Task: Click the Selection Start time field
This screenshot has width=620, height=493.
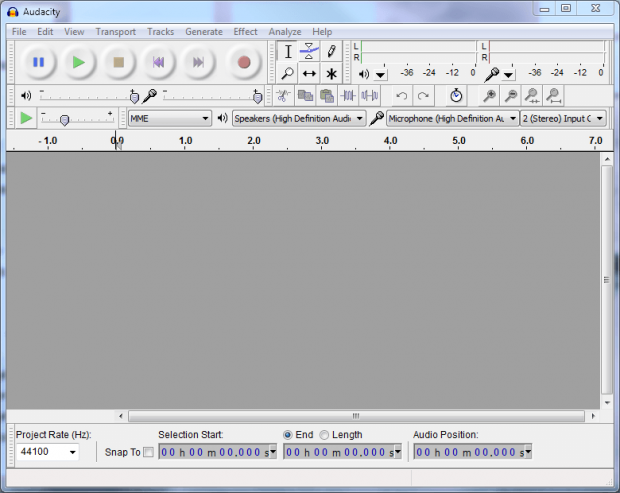Action: 217,452
